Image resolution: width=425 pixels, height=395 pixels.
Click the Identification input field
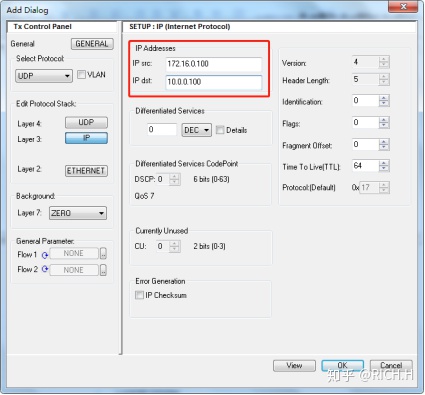tap(366, 101)
